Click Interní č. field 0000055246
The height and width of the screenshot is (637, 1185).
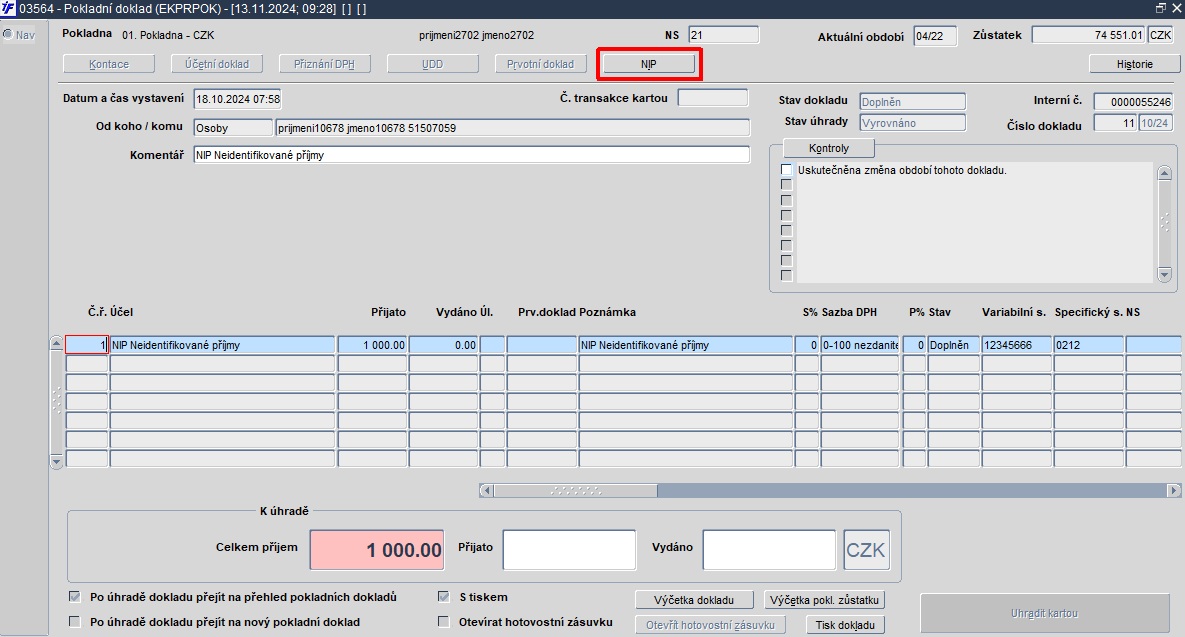(x=1133, y=102)
